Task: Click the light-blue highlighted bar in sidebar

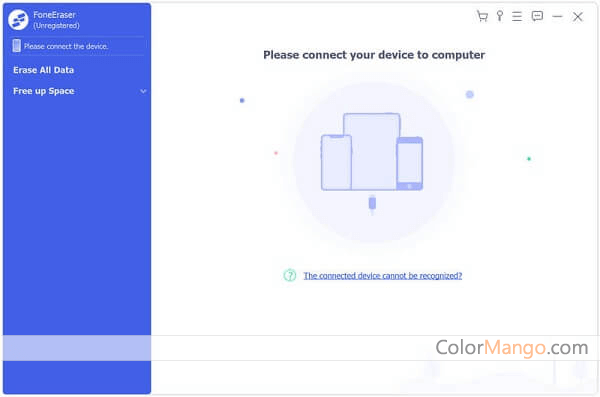Action: 77,348
